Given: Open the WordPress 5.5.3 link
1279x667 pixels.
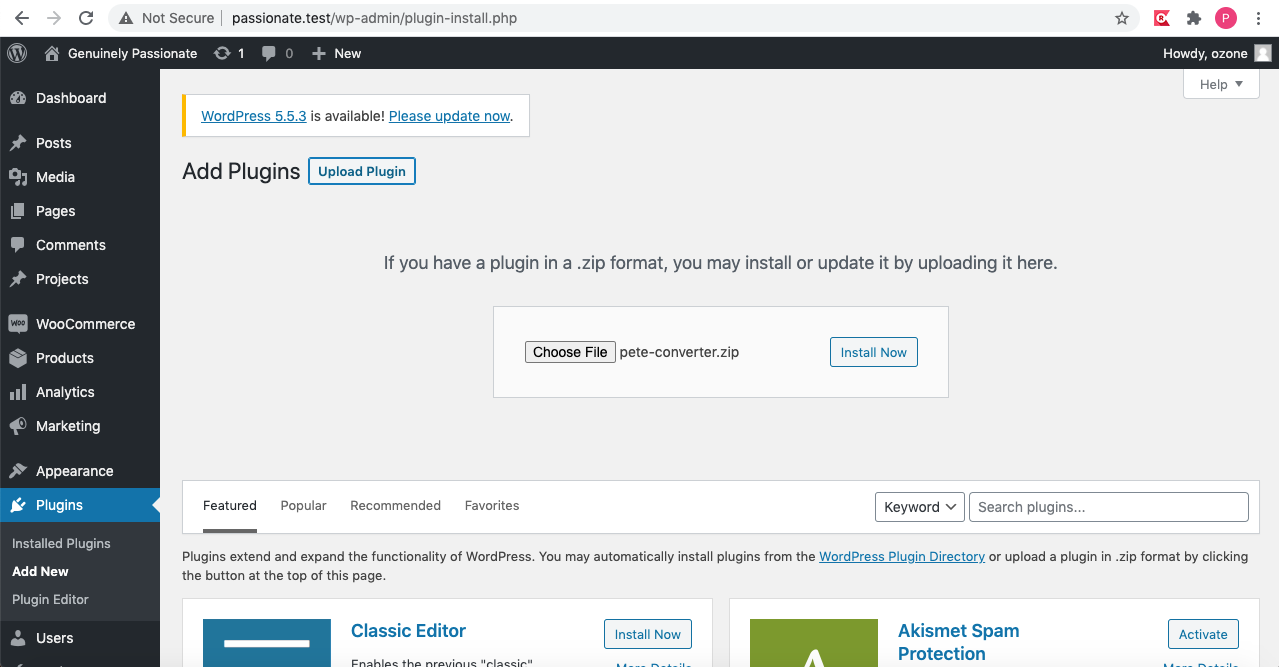Looking at the screenshot, I should pyautogui.click(x=254, y=116).
